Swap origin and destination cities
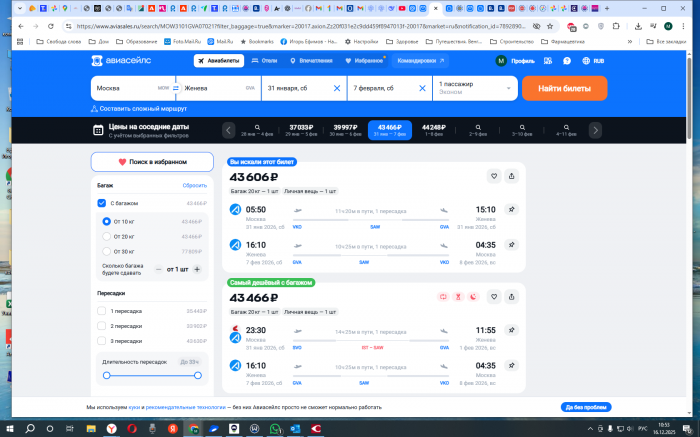 (175, 88)
